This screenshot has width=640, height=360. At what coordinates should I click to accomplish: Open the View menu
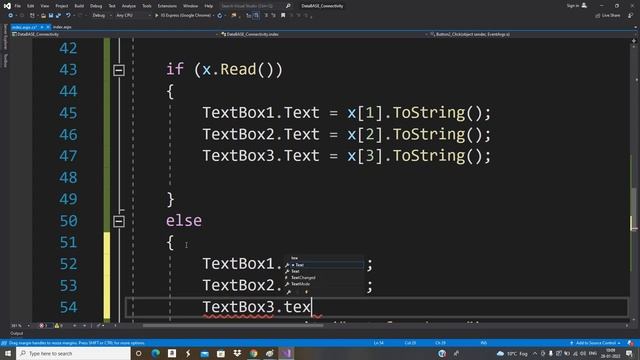point(45,6)
